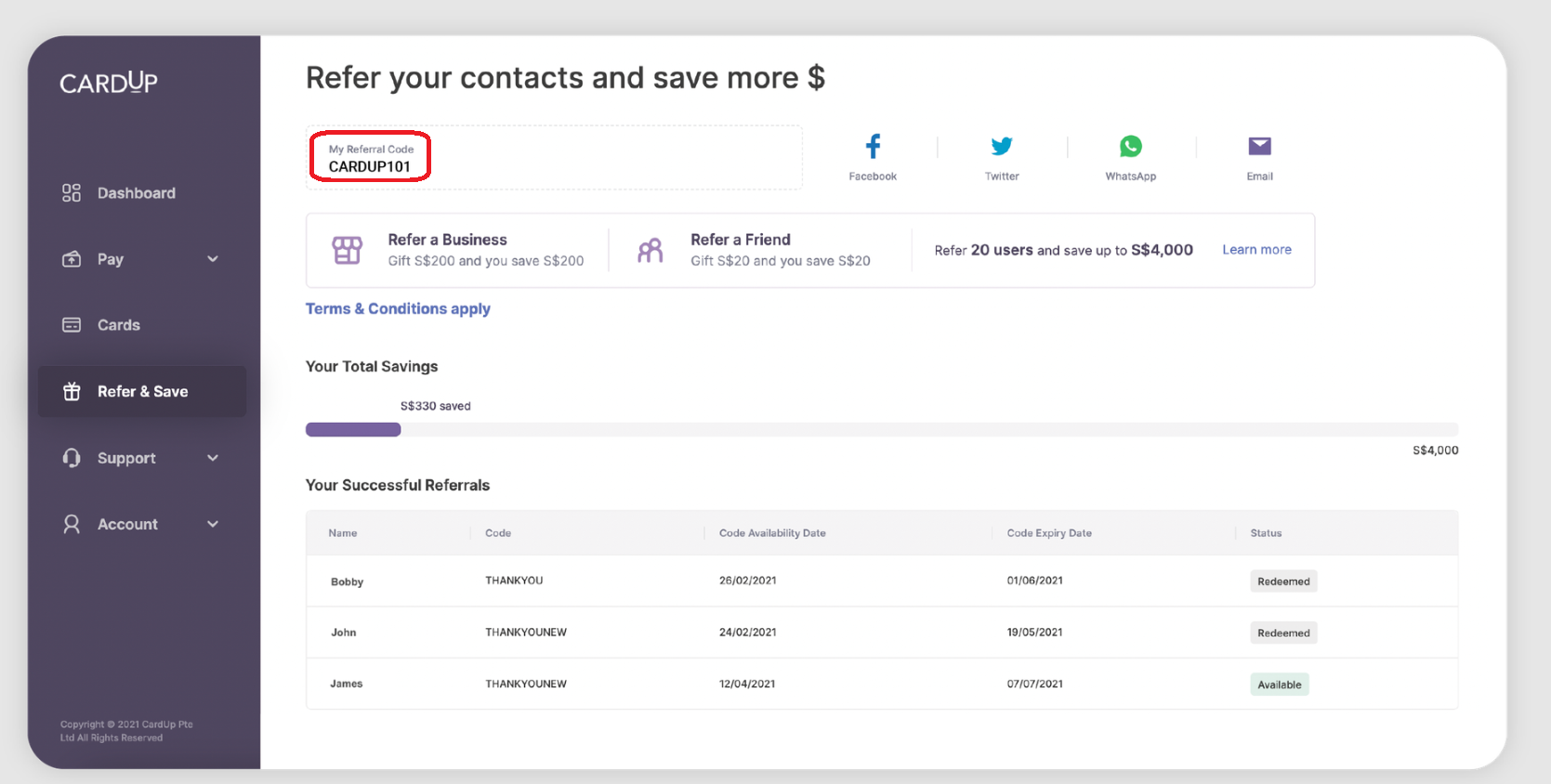Viewport: 1551px width, 784px height.
Task: Send referral by Email icon
Action: pos(1259,147)
